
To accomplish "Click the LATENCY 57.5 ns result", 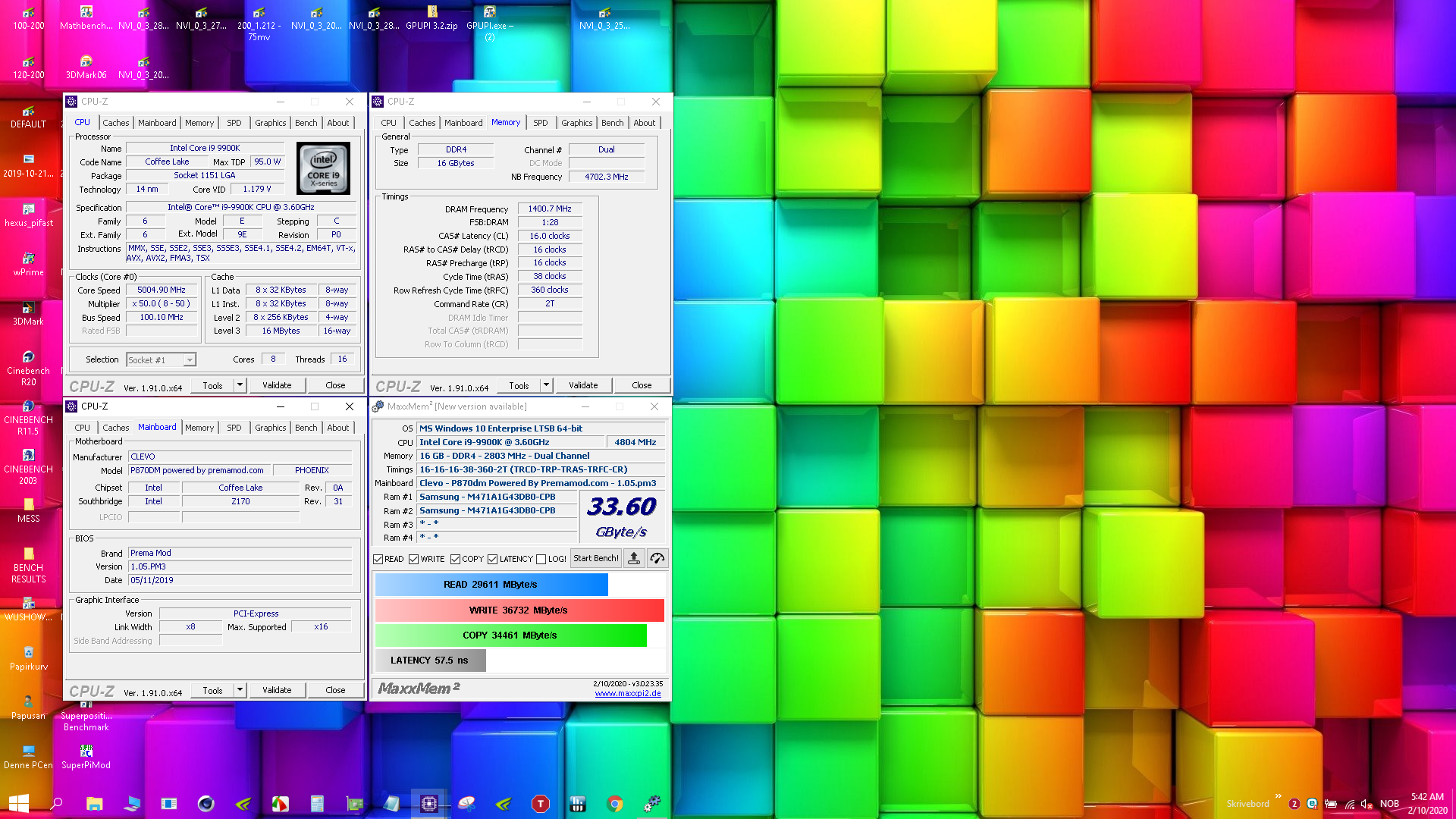I will coord(430,661).
